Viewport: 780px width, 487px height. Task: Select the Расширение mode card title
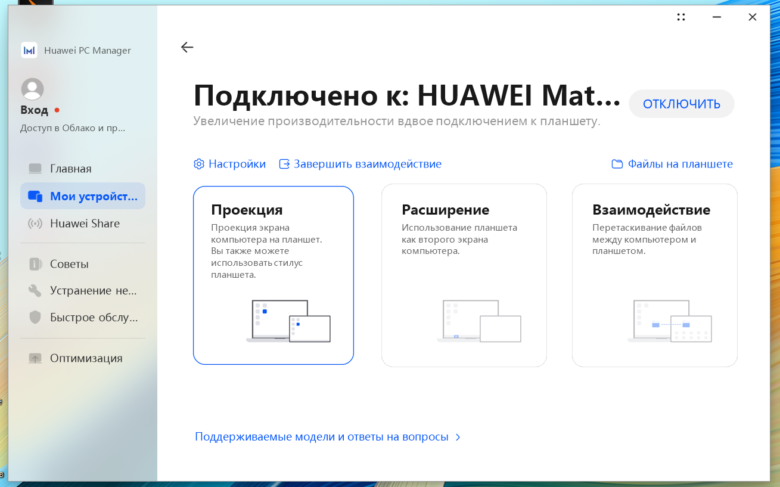(445, 210)
